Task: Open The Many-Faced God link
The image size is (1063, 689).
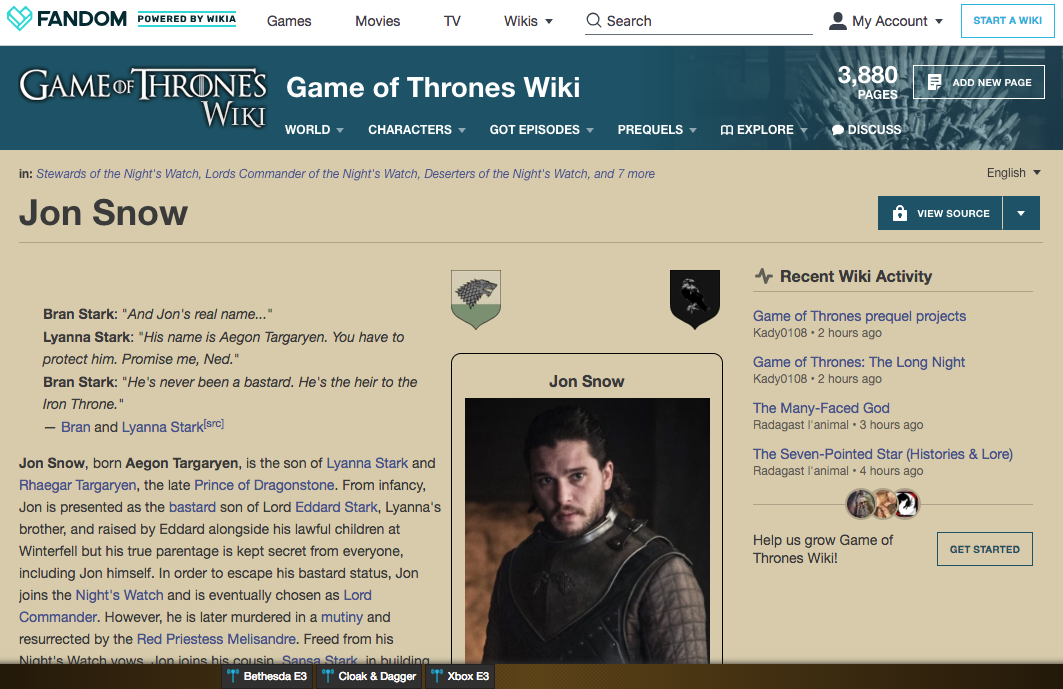Action: (821, 408)
